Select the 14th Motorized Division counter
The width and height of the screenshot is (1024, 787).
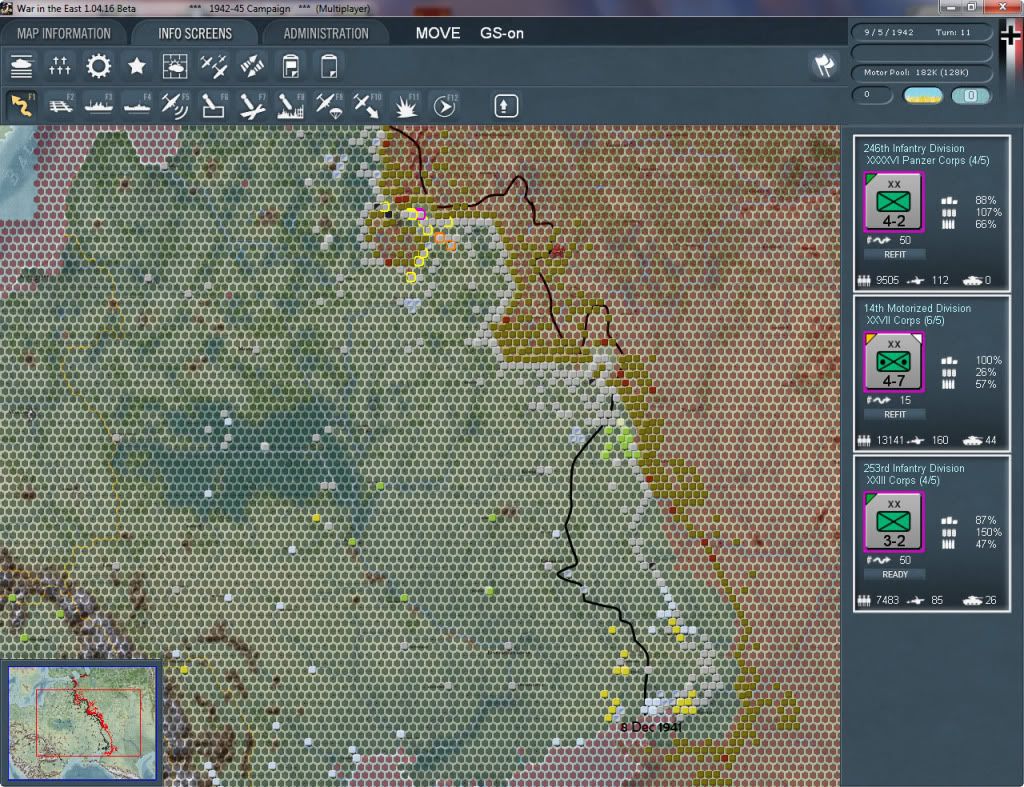point(893,362)
